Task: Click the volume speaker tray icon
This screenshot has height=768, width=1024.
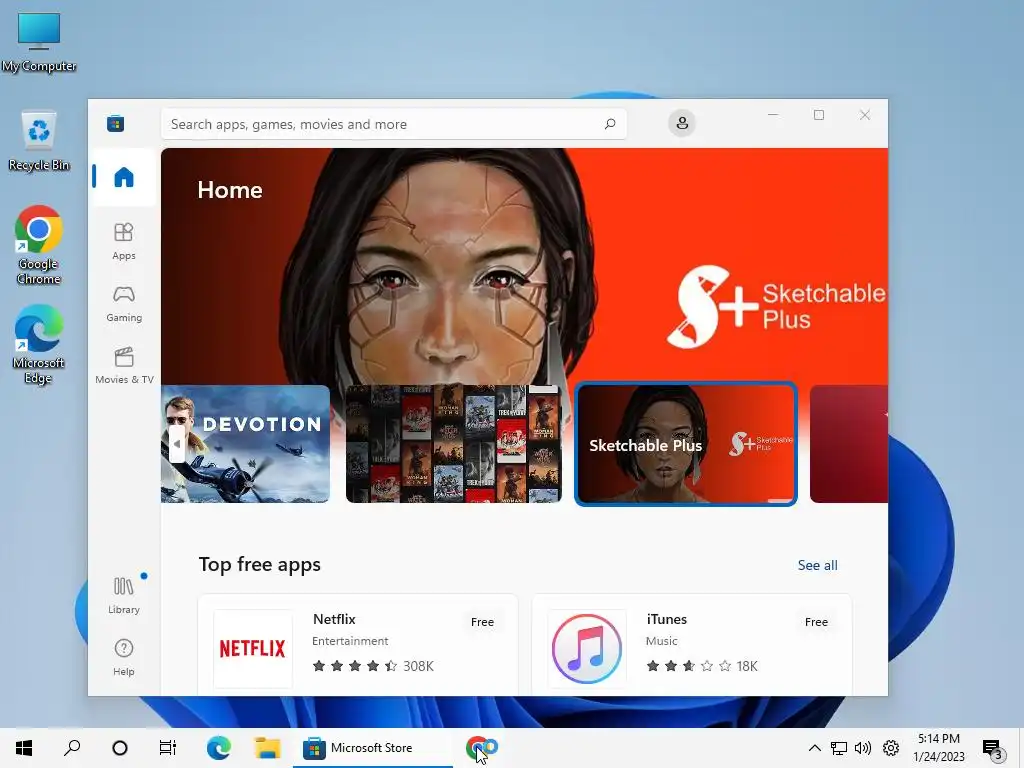Action: coord(863,748)
